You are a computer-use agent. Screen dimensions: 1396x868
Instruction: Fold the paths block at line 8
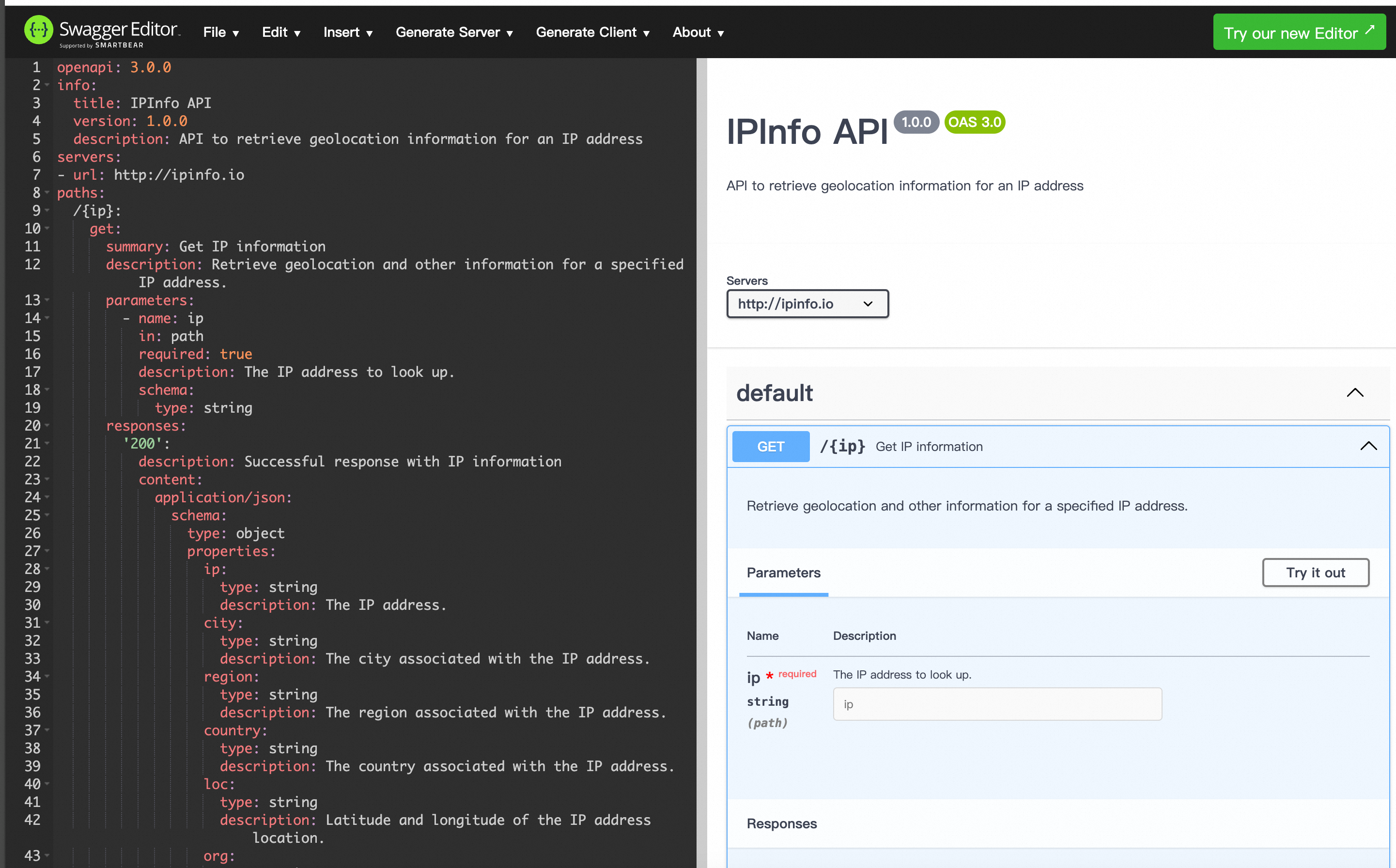tap(47, 193)
